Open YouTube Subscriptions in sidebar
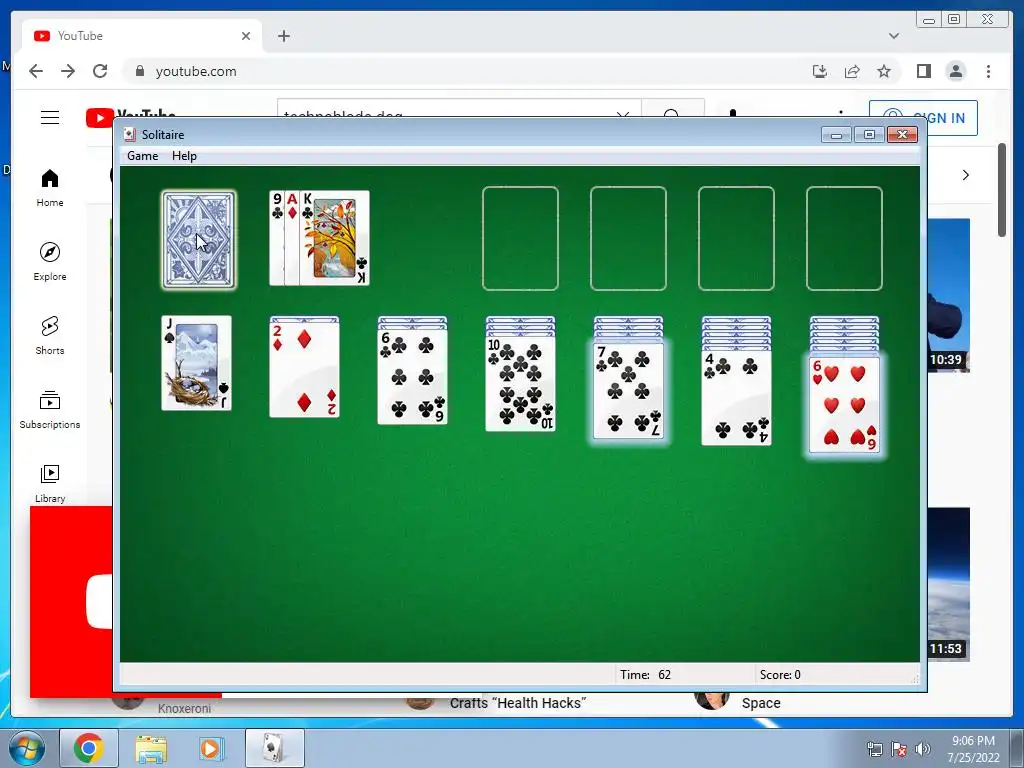 pos(50,409)
